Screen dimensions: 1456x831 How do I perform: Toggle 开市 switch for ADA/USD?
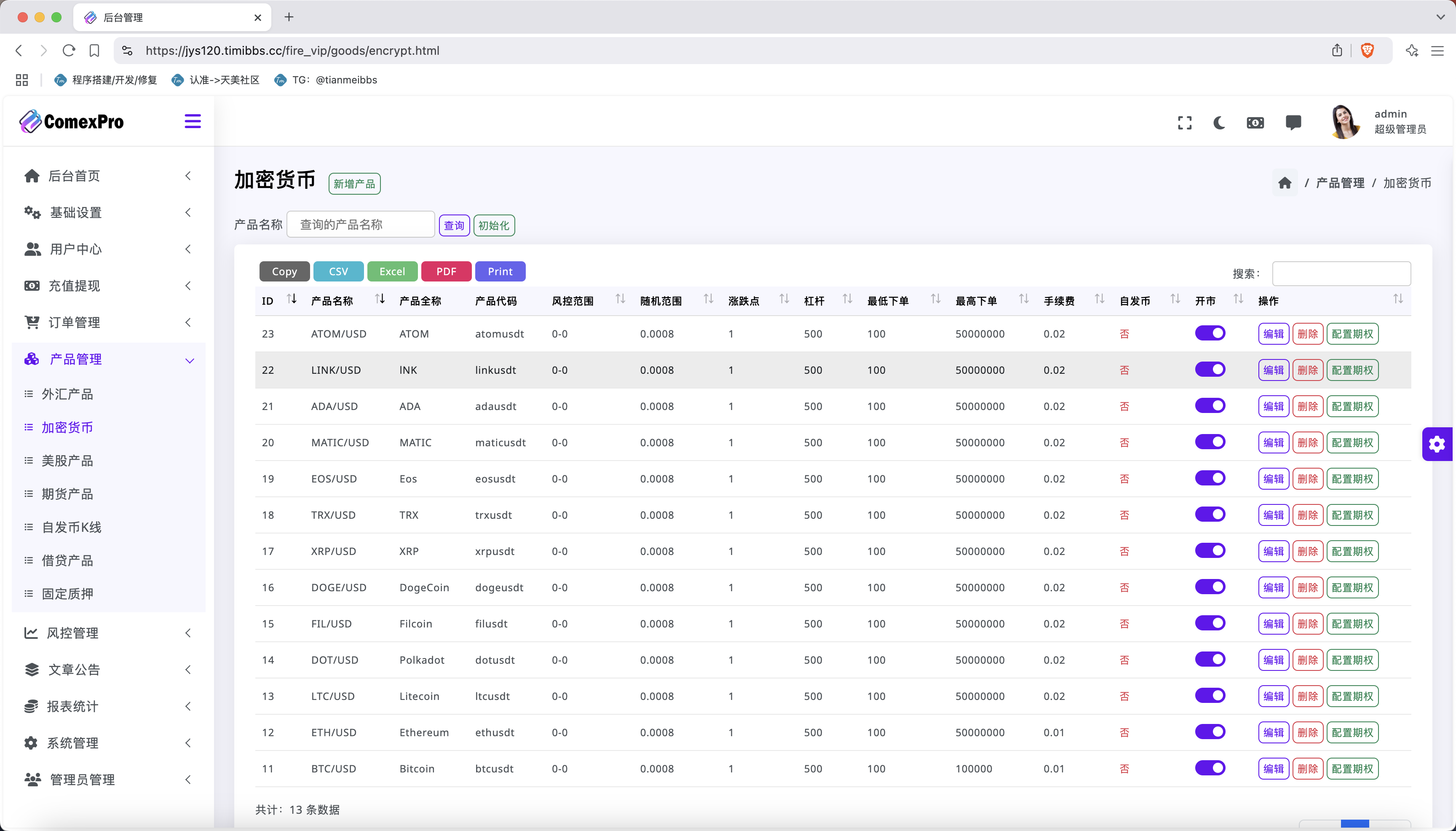[x=1210, y=405]
